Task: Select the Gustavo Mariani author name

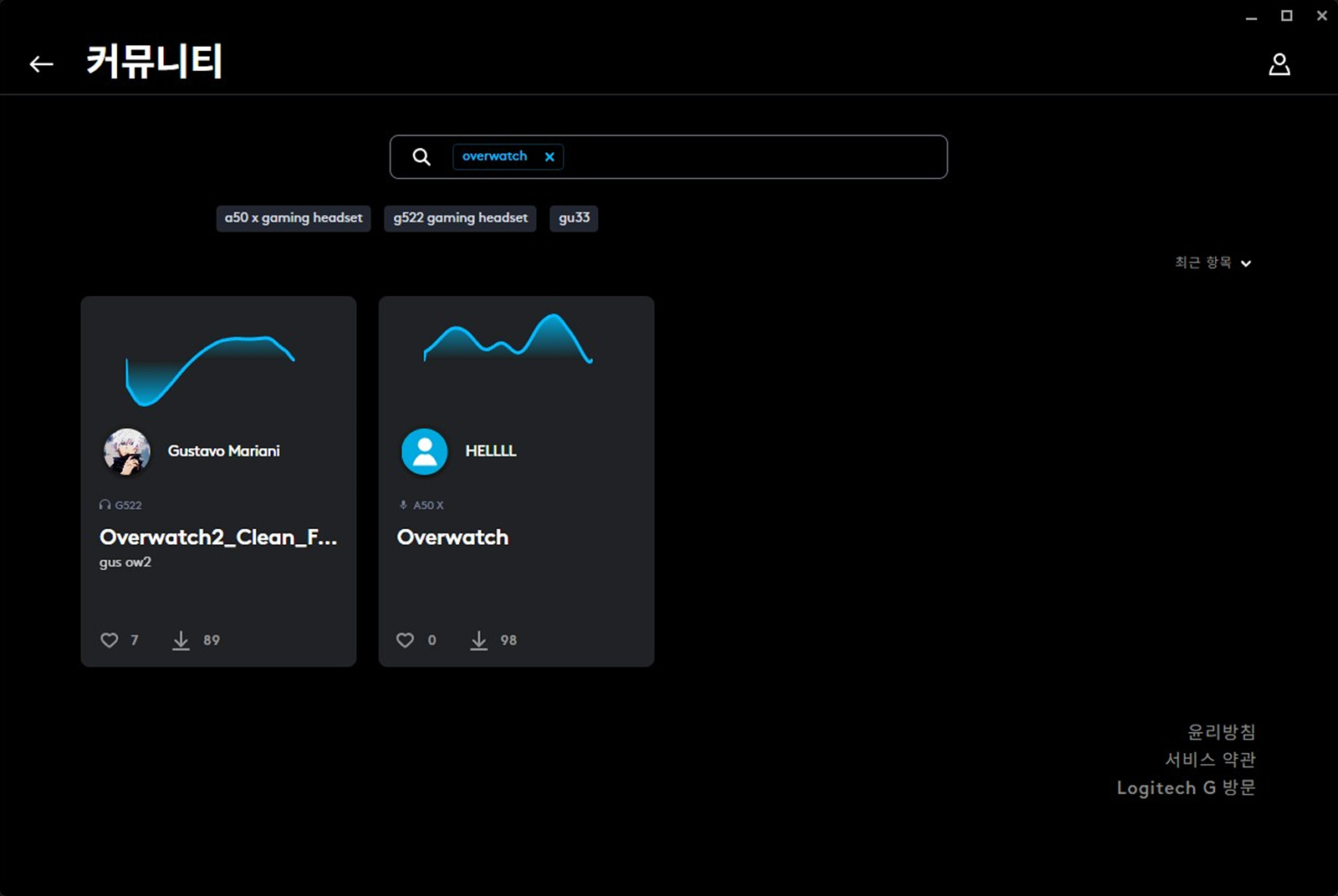Action: pyautogui.click(x=224, y=451)
